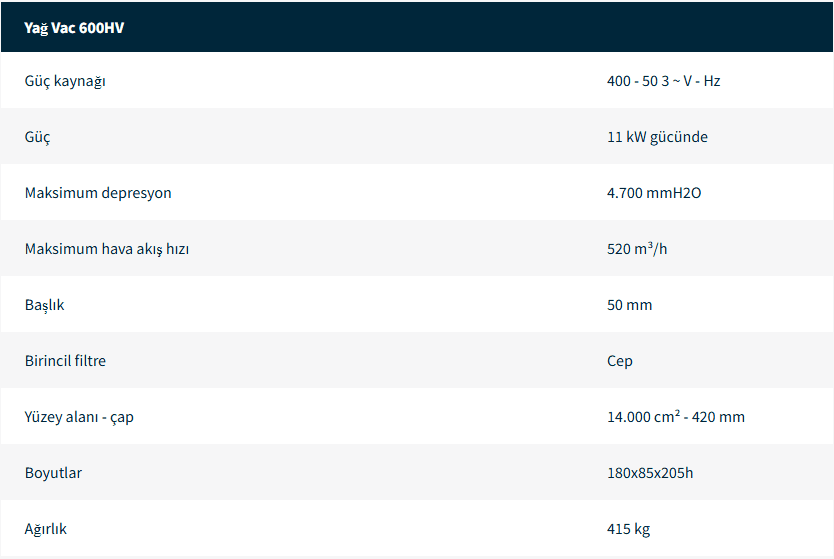Click the 4.700 mmH2O value

[x=654, y=193]
